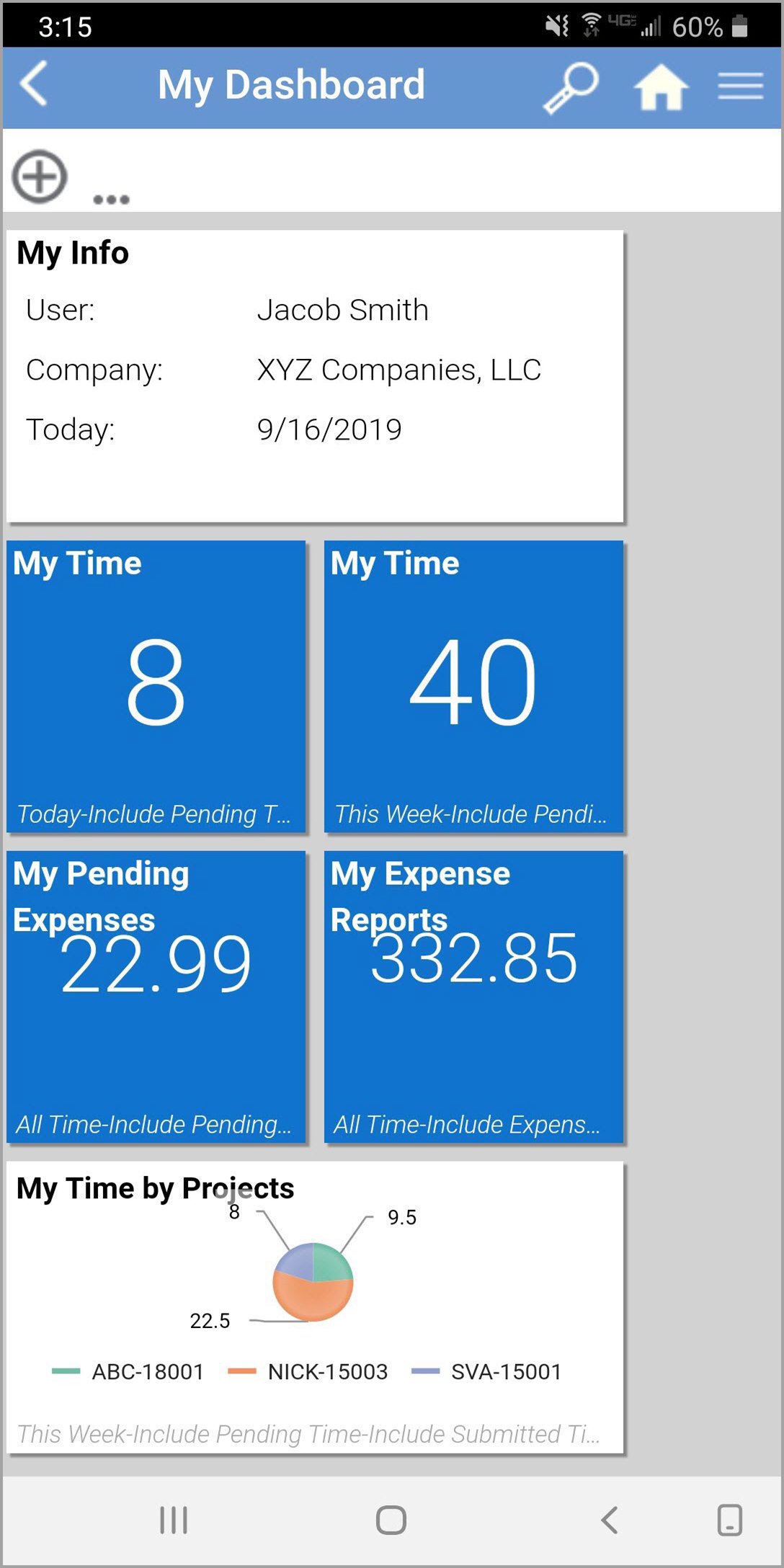Click the My Time by Projects heading
Screen dimensions: 784x1568
[x=155, y=1188]
